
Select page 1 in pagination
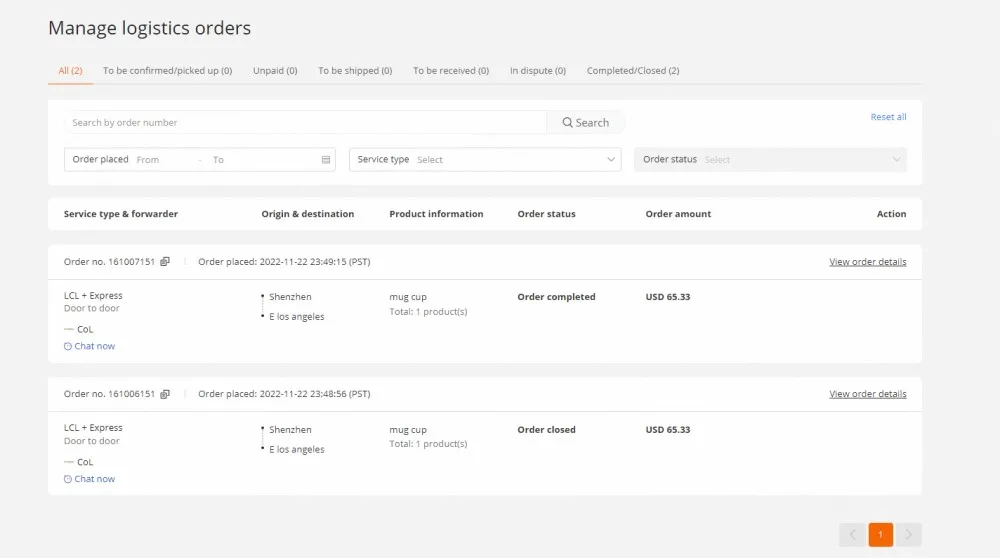880,535
